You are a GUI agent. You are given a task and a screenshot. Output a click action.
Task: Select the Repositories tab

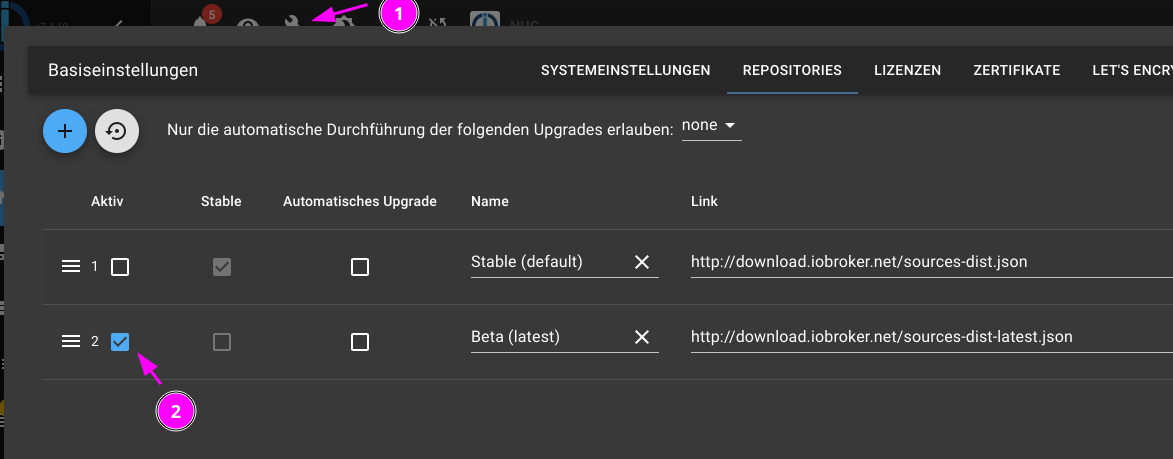[x=792, y=70]
